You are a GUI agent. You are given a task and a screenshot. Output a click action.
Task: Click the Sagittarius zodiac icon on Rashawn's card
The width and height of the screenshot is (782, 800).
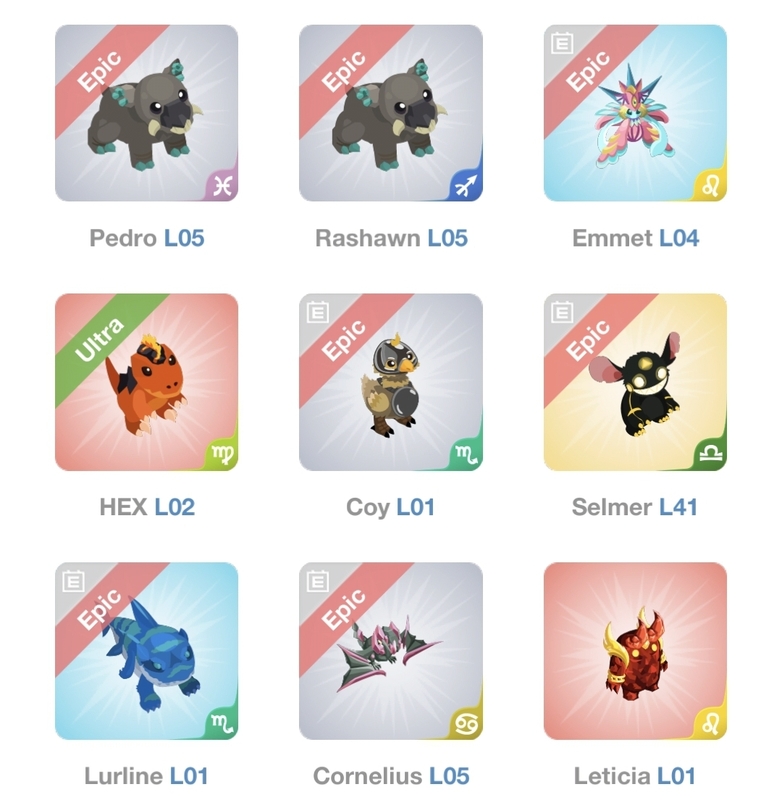tap(466, 186)
